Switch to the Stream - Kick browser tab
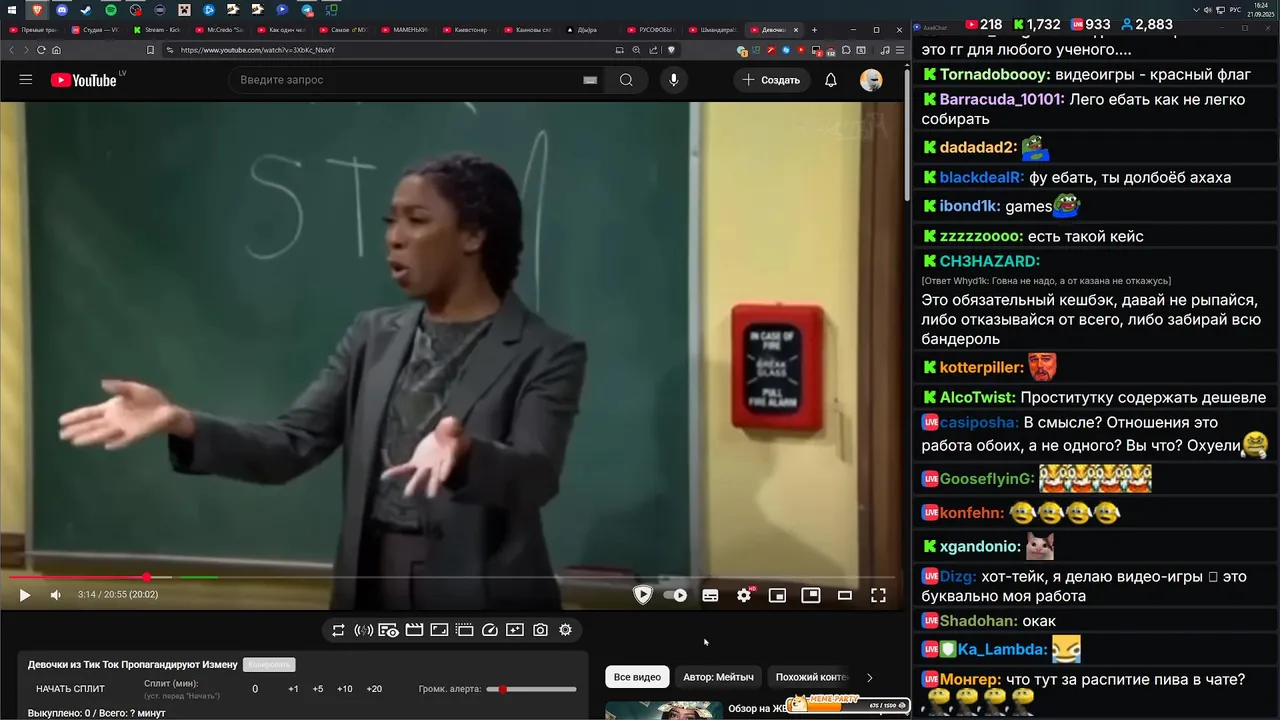1280x720 pixels. [x=158, y=30]
